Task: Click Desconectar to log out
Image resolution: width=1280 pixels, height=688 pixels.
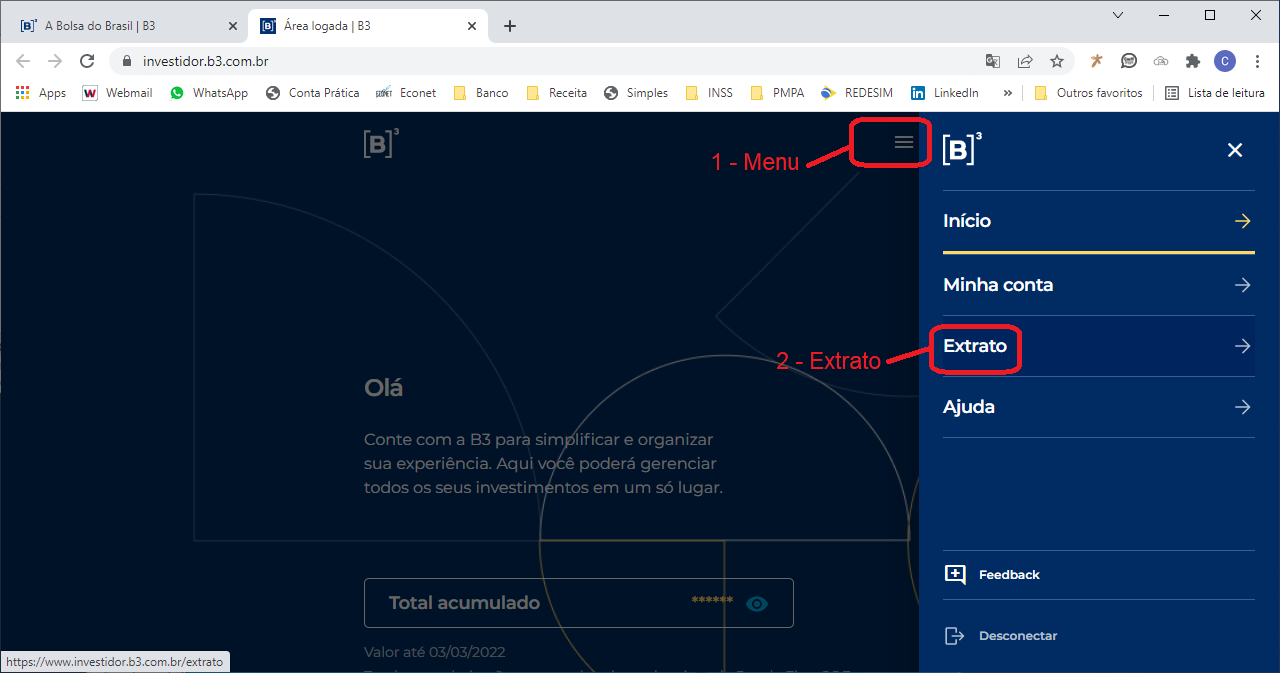Action: (x=1018, y=636)
